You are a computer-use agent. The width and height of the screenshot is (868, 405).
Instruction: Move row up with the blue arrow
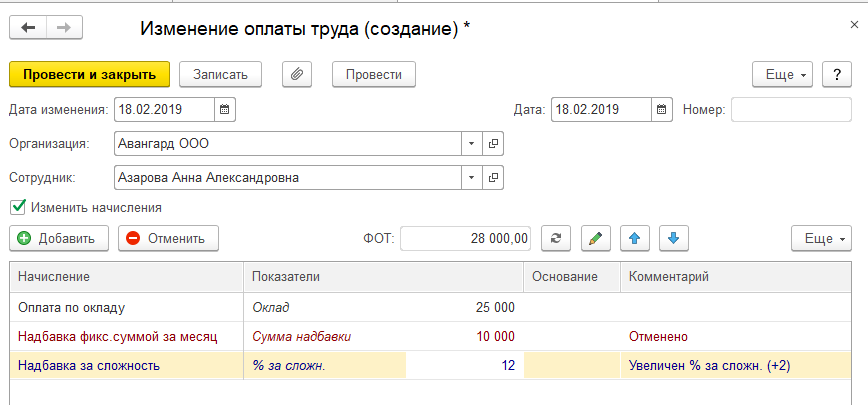tap(634, 238)
